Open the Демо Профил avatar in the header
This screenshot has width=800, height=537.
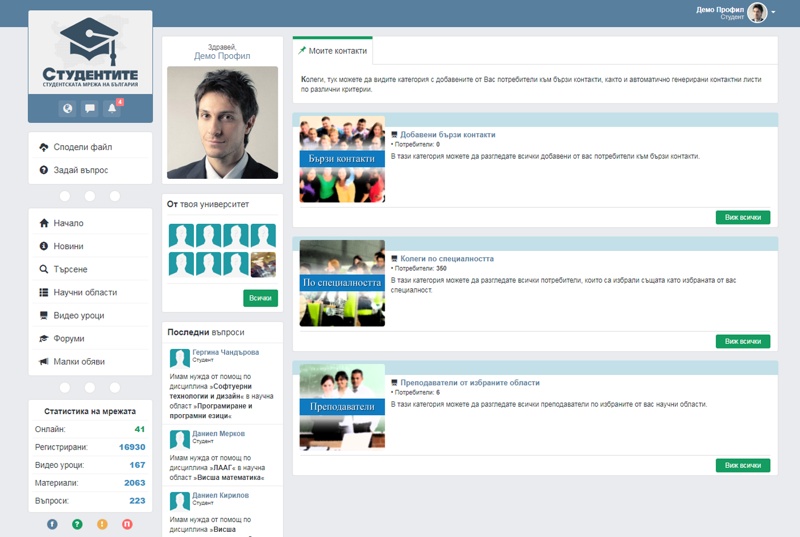click(x=757, y=13)
